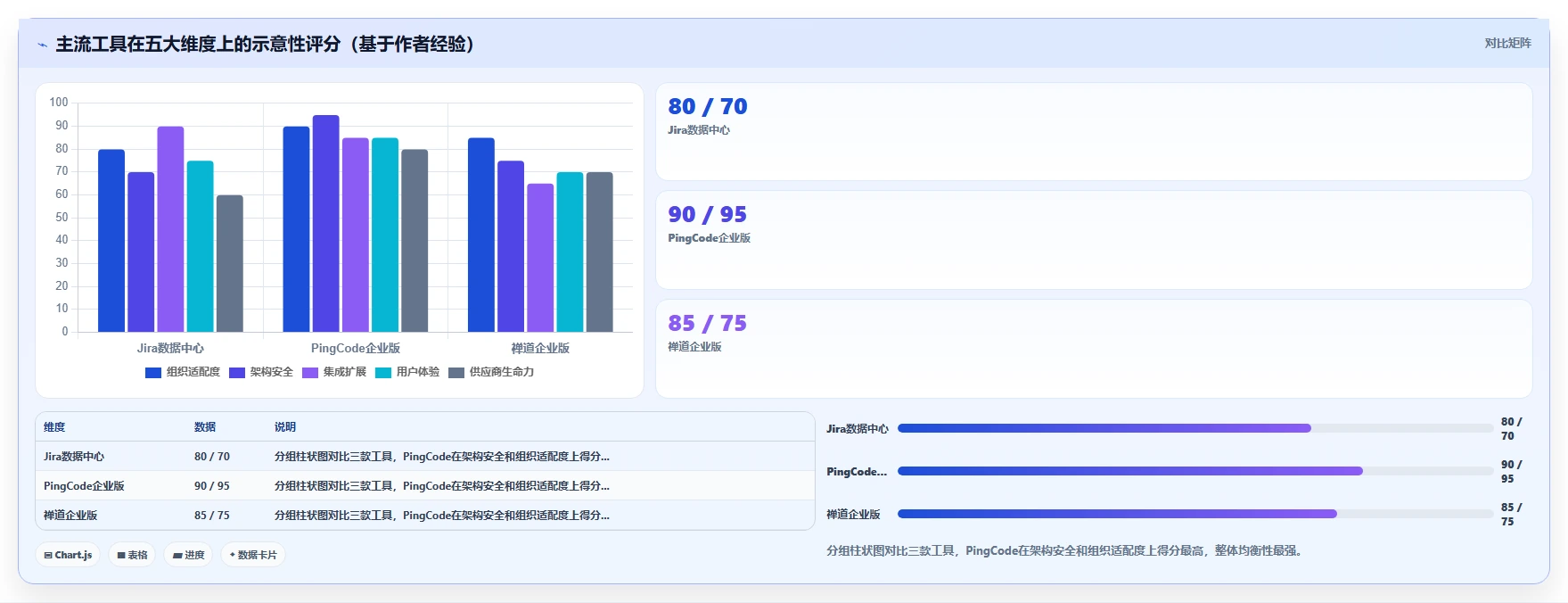The height and width of the screenshot is (603, 1568).
Task: Toggle the 组织适配度 legend item
Action: 183,372
